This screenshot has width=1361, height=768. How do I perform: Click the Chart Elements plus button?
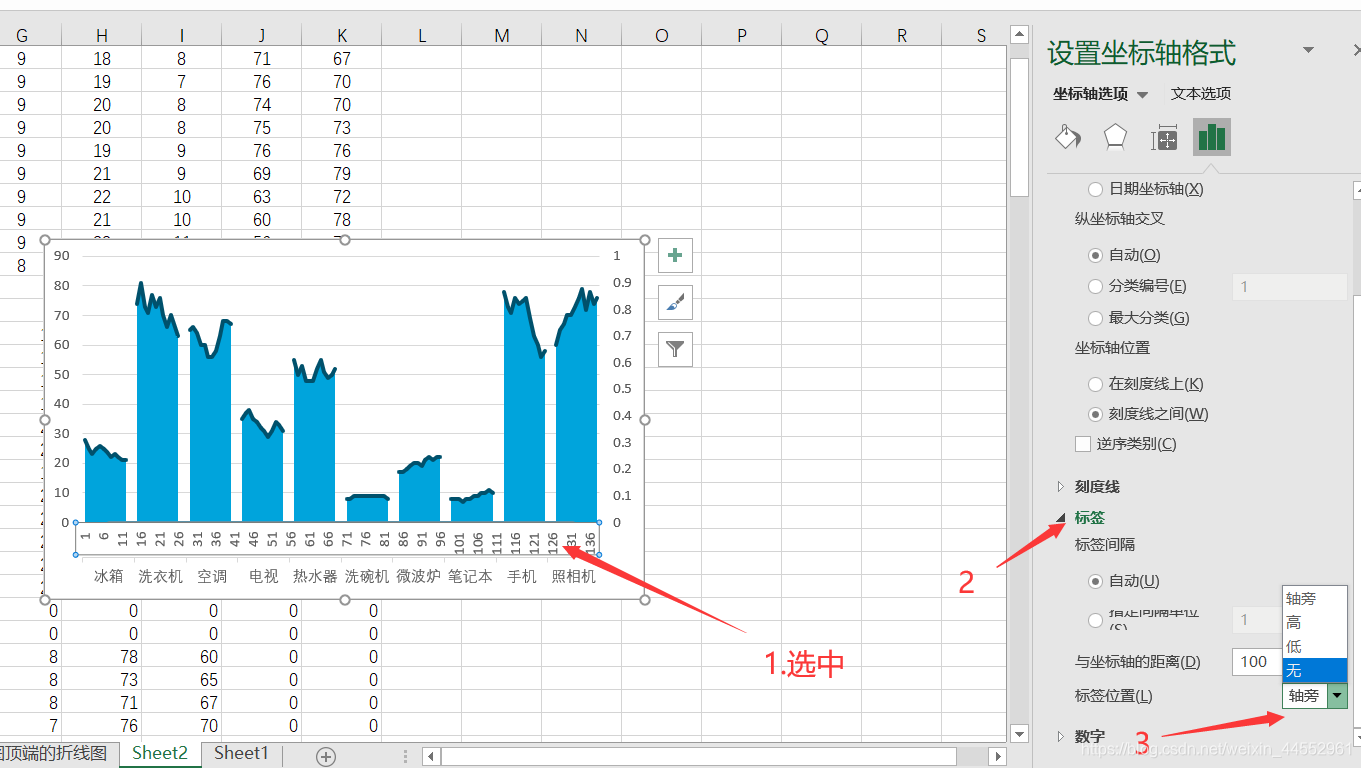(675, 255)
